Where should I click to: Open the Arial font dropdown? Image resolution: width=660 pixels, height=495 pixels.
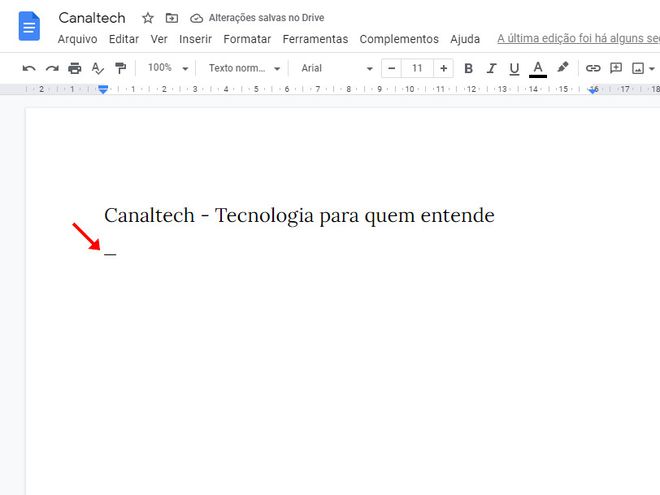click(x=337, y=68)
